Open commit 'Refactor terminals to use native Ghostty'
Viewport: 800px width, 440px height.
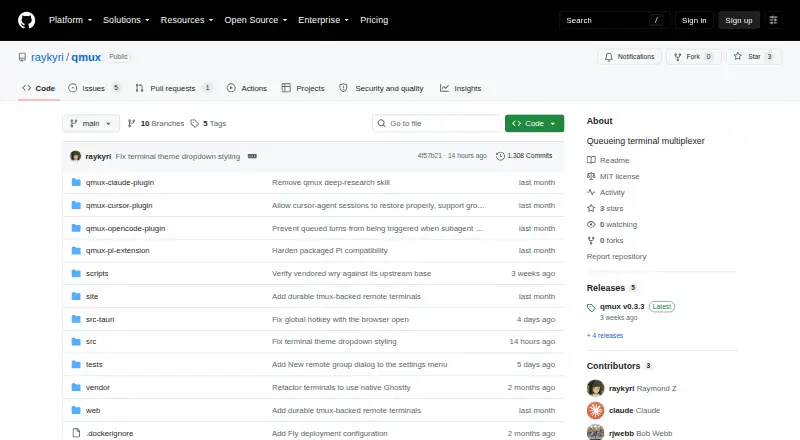[341, 387]
